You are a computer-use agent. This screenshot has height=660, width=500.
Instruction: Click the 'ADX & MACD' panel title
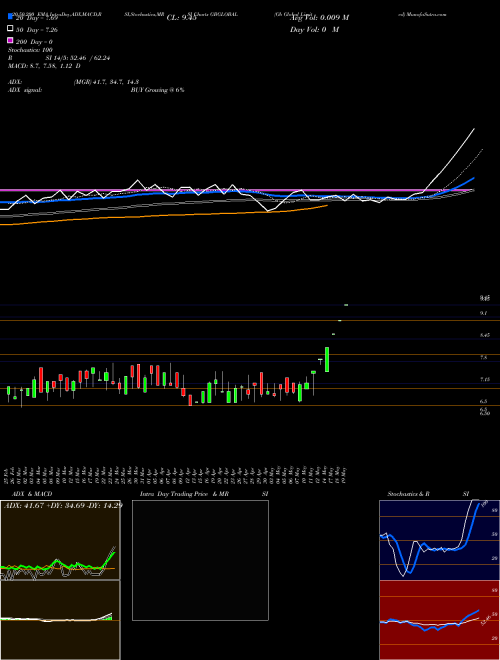pyautogui.click(x=32, y=494)
